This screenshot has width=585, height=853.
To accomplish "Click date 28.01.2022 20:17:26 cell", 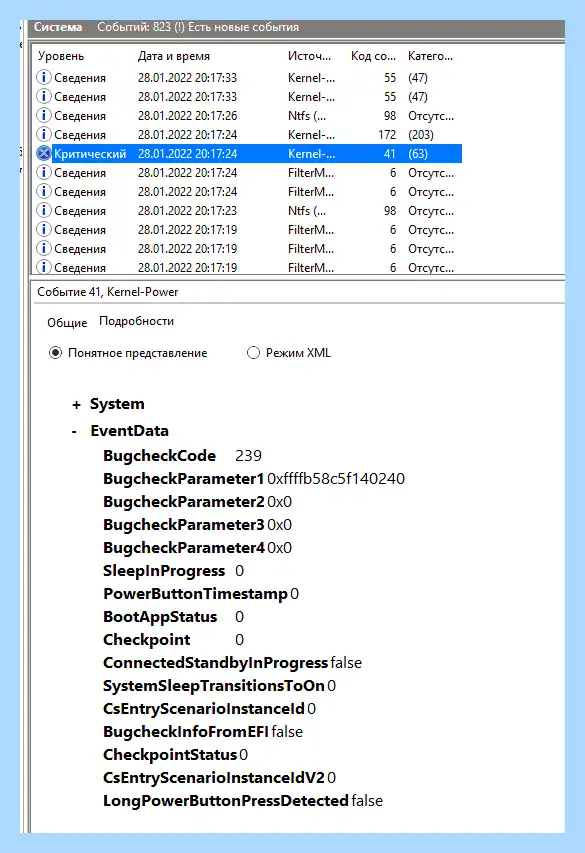I will [187, 116].
